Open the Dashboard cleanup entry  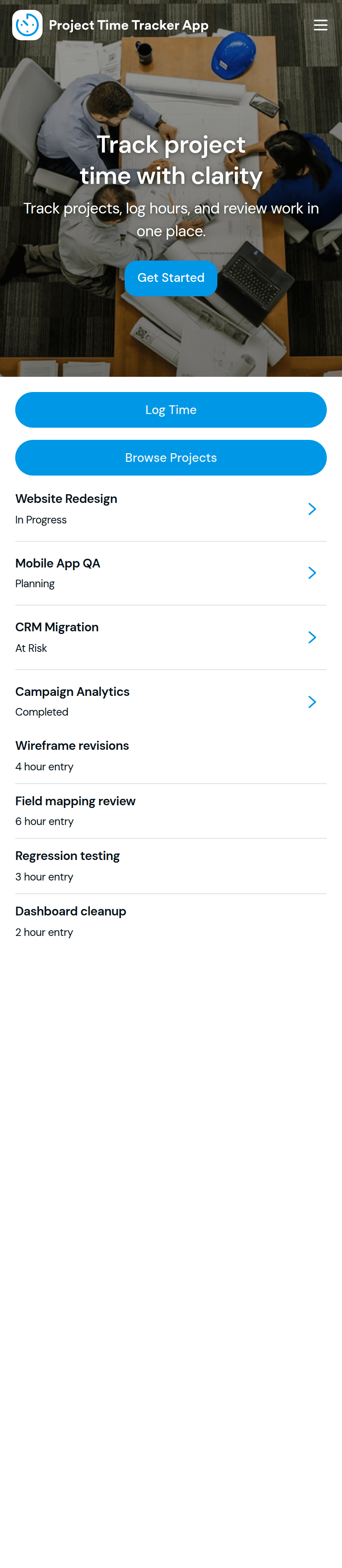[171, 922]
